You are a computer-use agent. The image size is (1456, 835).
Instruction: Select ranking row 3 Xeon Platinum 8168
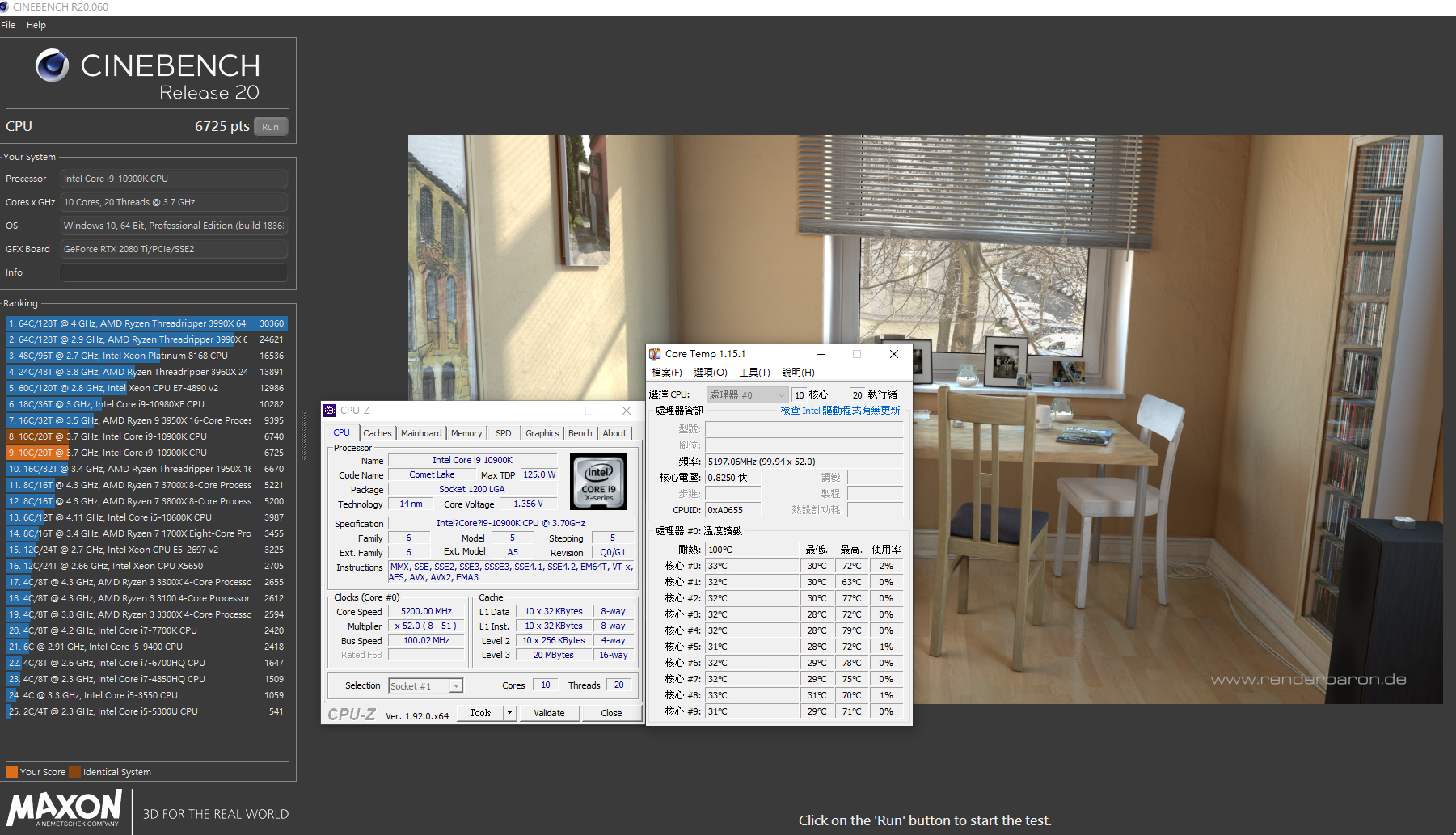[x=147, y=356]
